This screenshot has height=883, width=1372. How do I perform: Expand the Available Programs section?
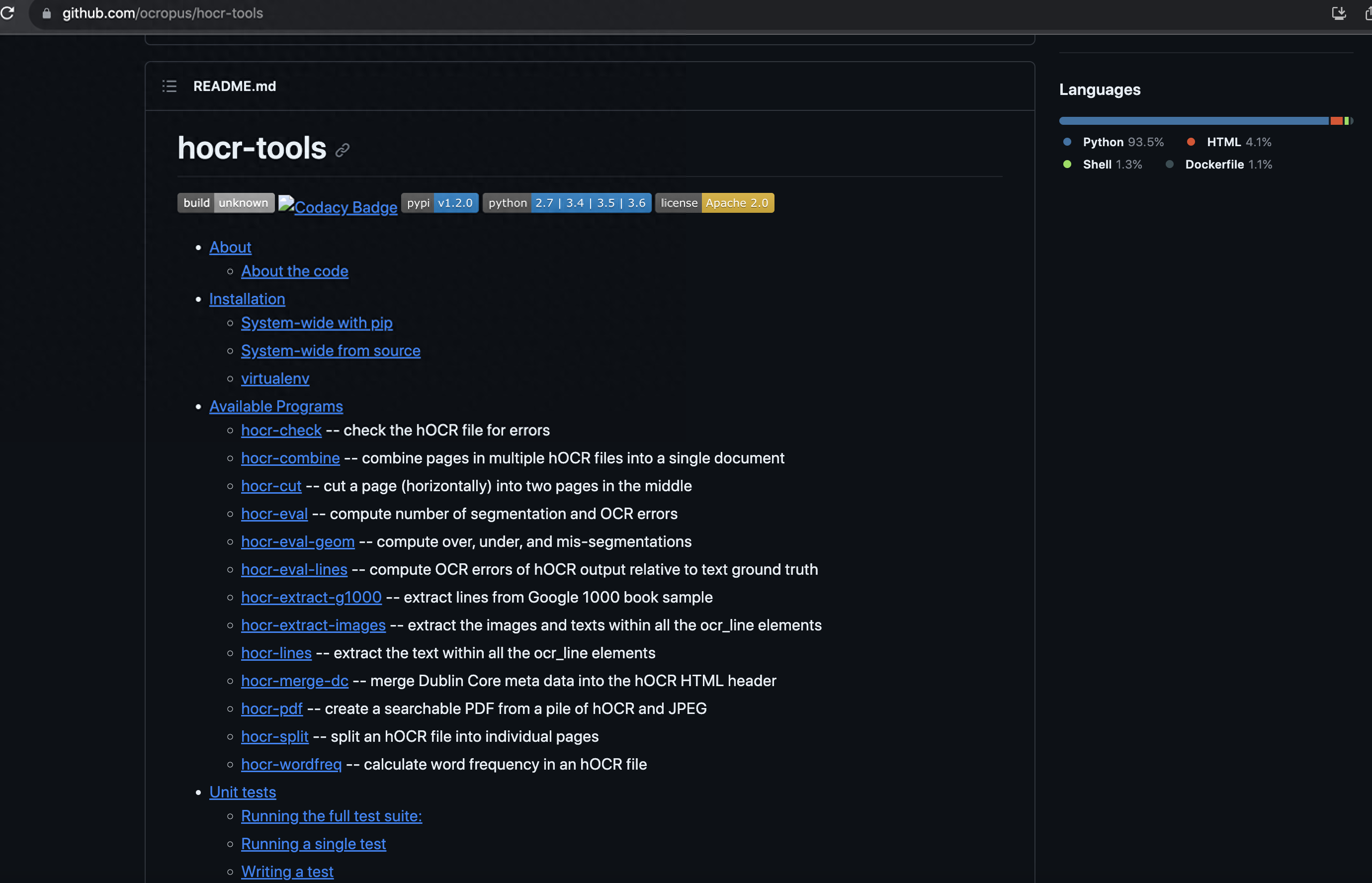(276, 406)
